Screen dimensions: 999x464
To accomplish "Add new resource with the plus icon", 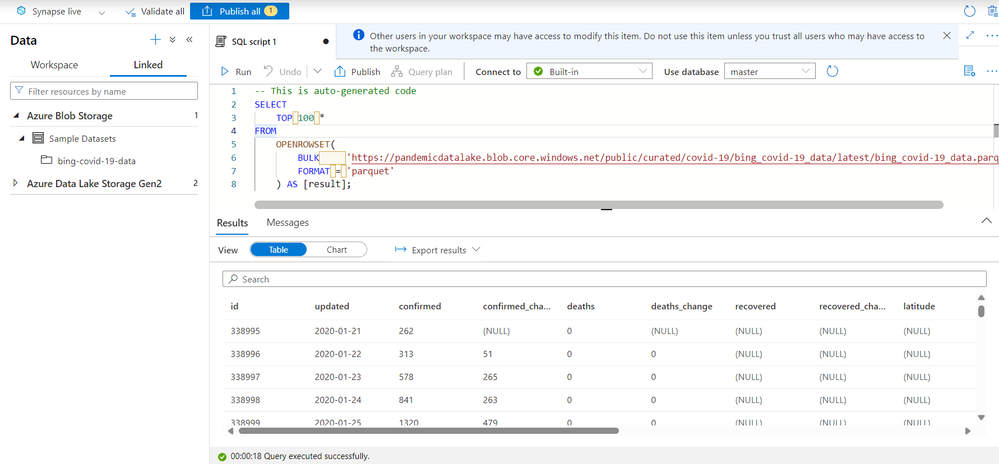I will [155, 40].
